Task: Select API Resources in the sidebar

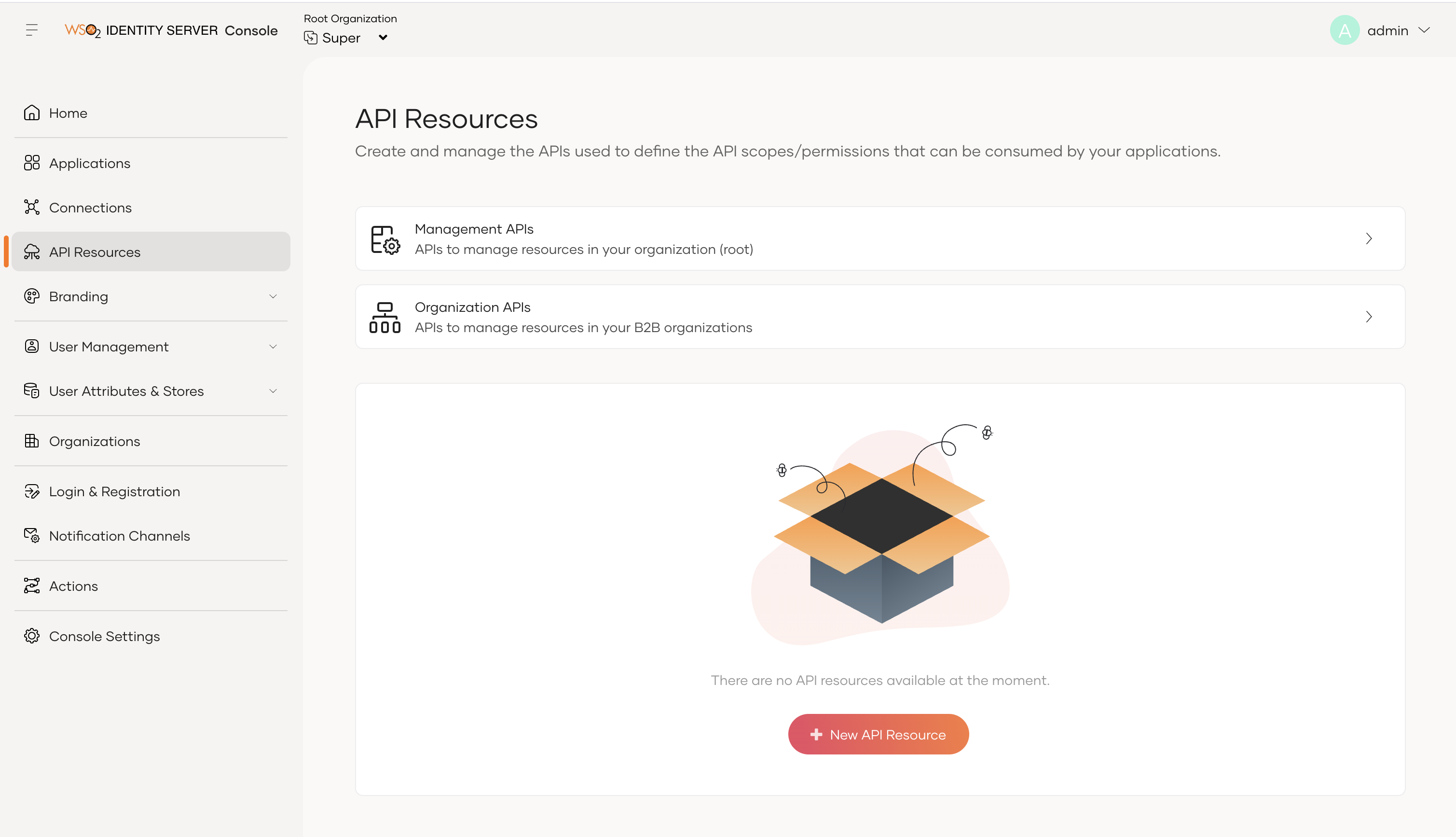Action: pos(95,252)
